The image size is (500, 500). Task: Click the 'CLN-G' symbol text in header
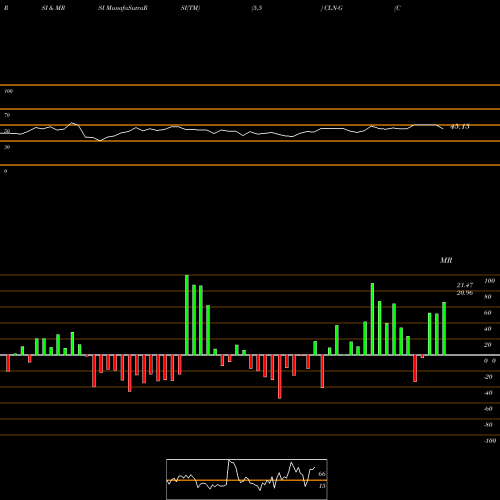point(333,8)
